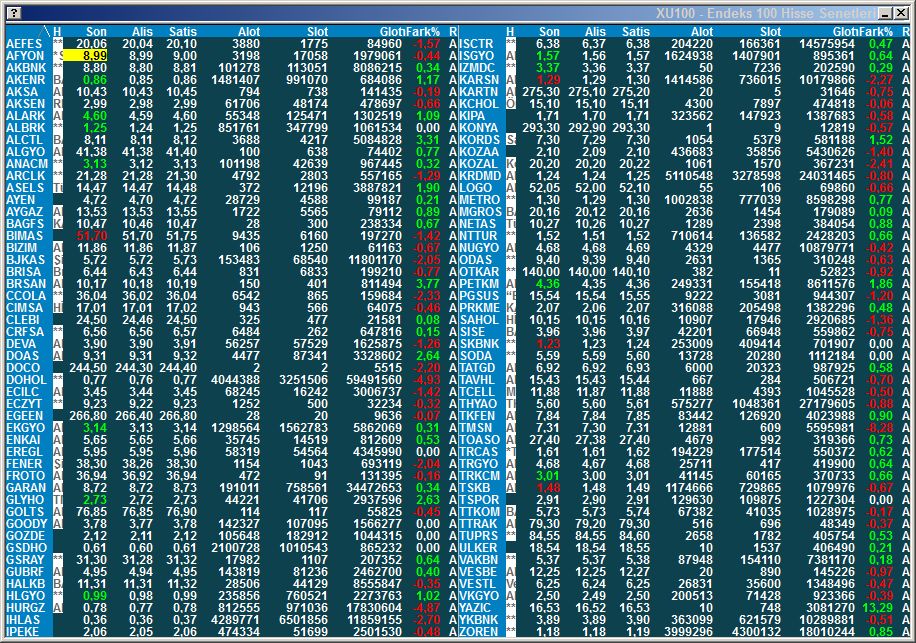Click the KOZAL ticker
916x643 pixels.
point(478,164)
